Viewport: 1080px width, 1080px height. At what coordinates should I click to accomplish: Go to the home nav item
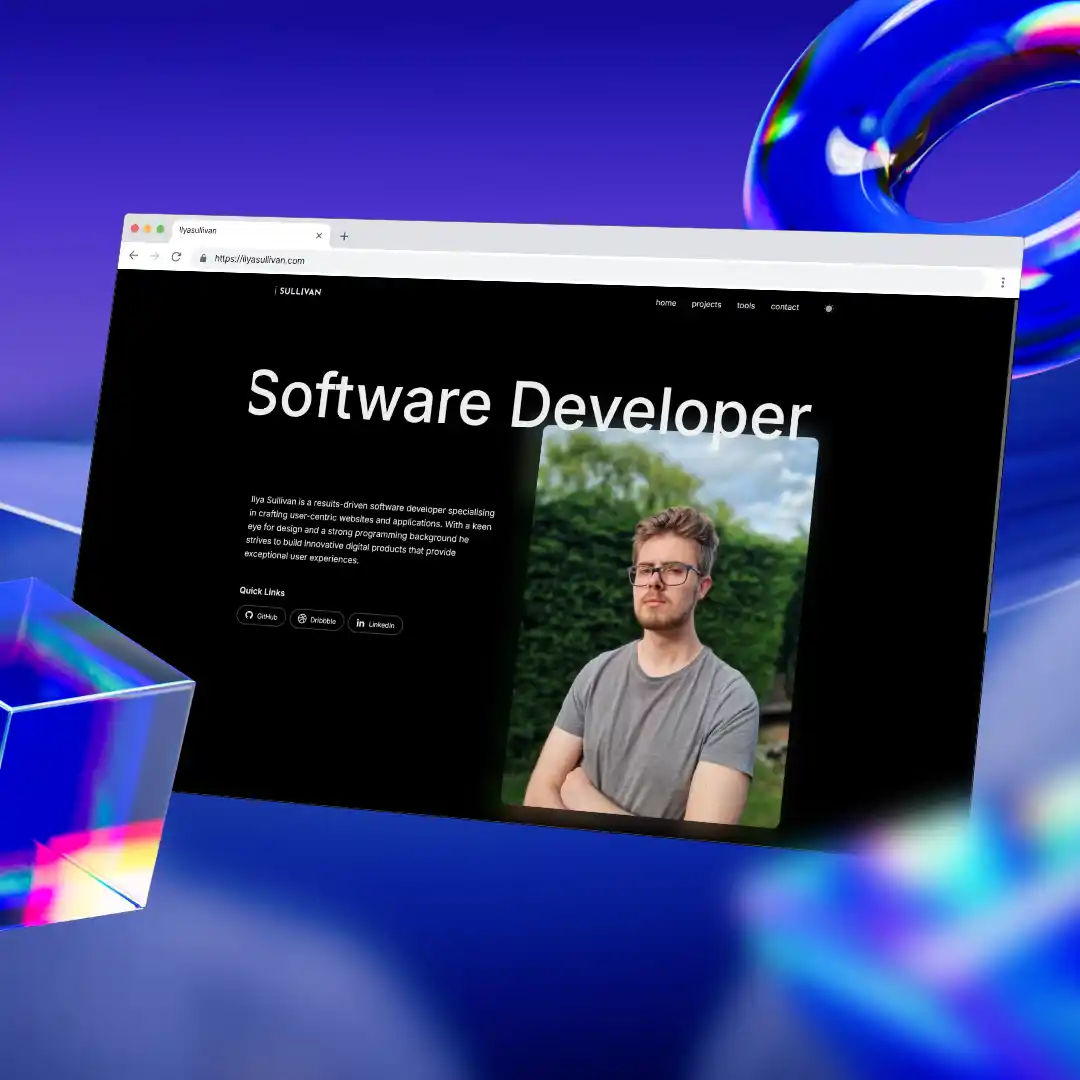[x=666, y=303]
